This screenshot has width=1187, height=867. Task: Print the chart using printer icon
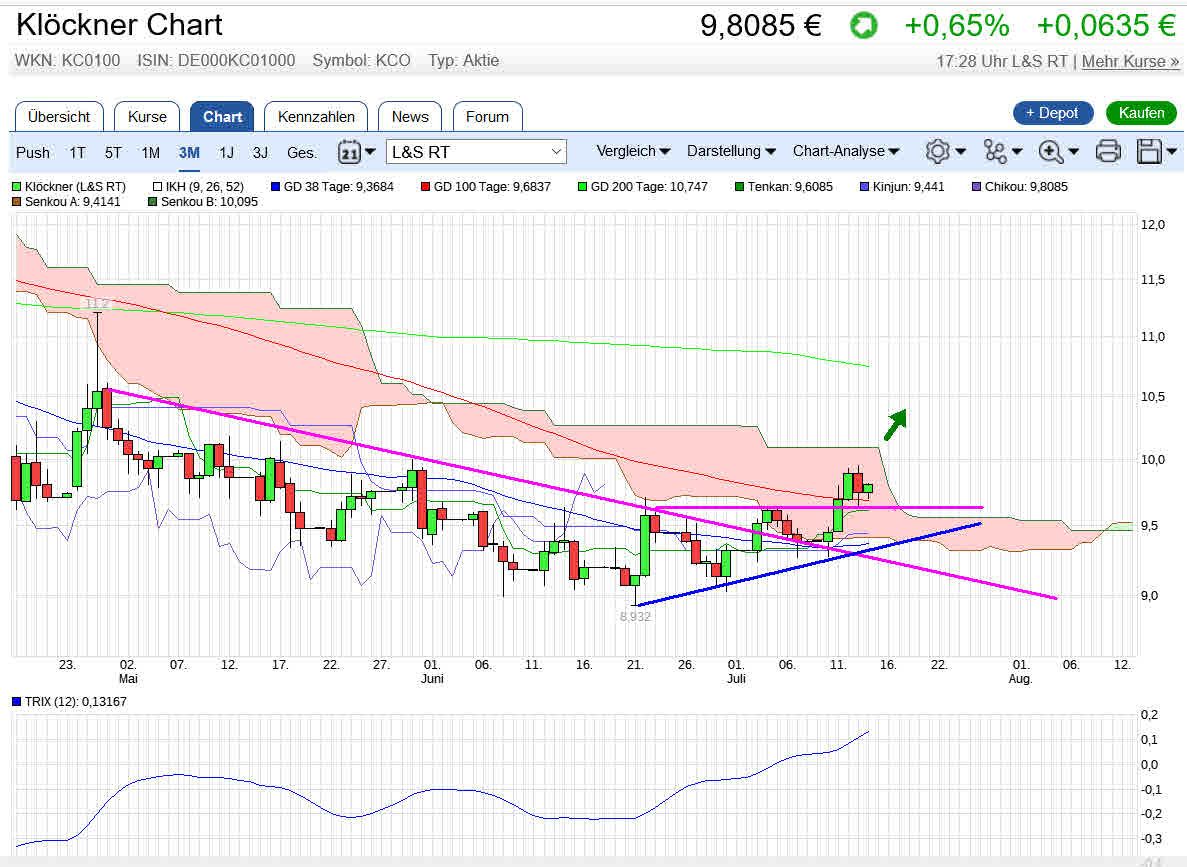pyautogui.click(x=1108, y=152)
